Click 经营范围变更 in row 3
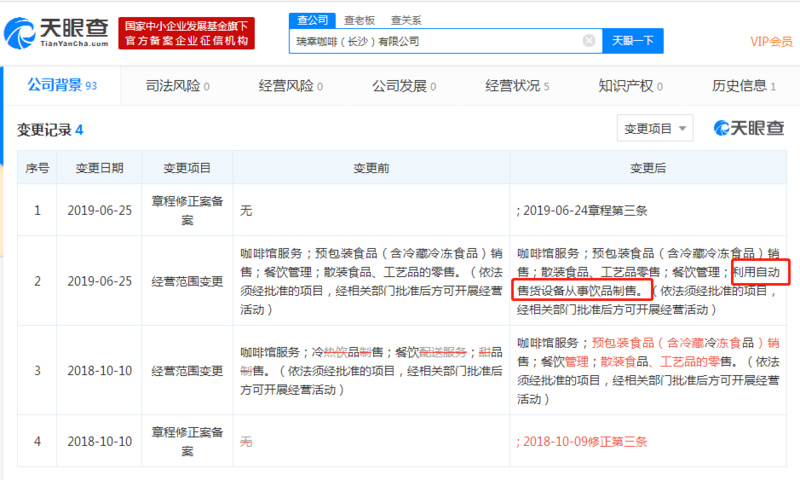 click(x=187, y=370)
